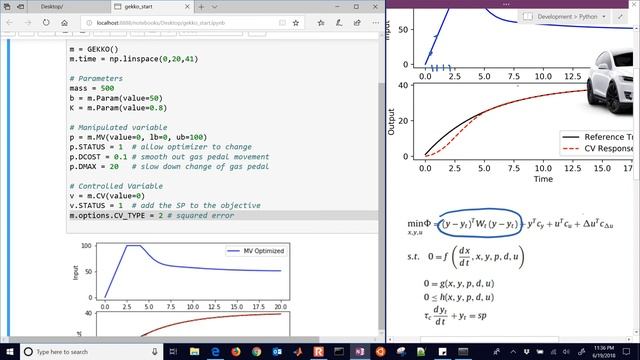Open OneNote from taskbar
The image size is (640, 360).
pyautogui.click(x=360, y=351)
